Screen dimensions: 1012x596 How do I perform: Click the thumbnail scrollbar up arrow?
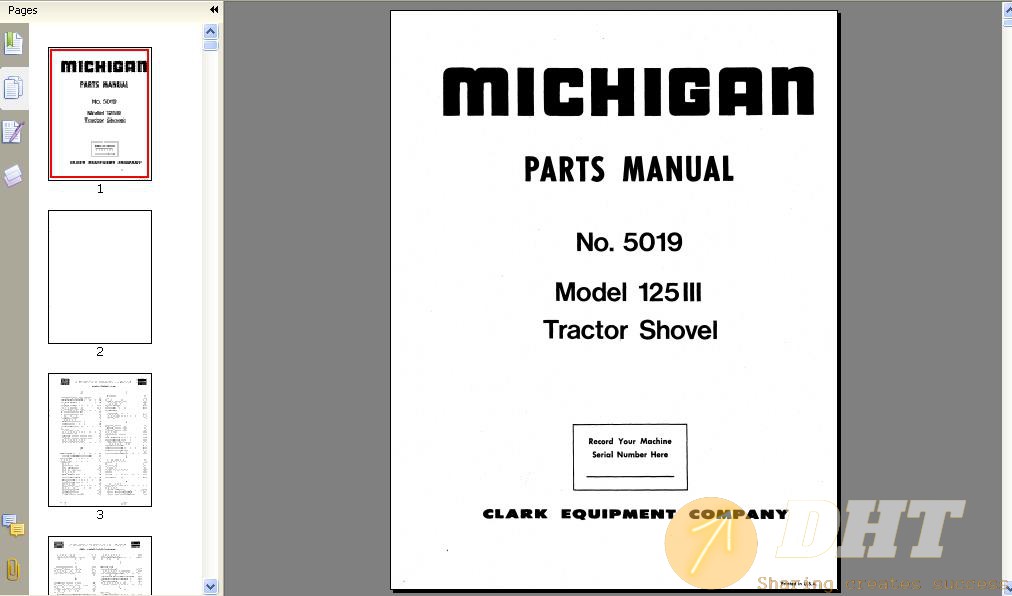point(211,31)
